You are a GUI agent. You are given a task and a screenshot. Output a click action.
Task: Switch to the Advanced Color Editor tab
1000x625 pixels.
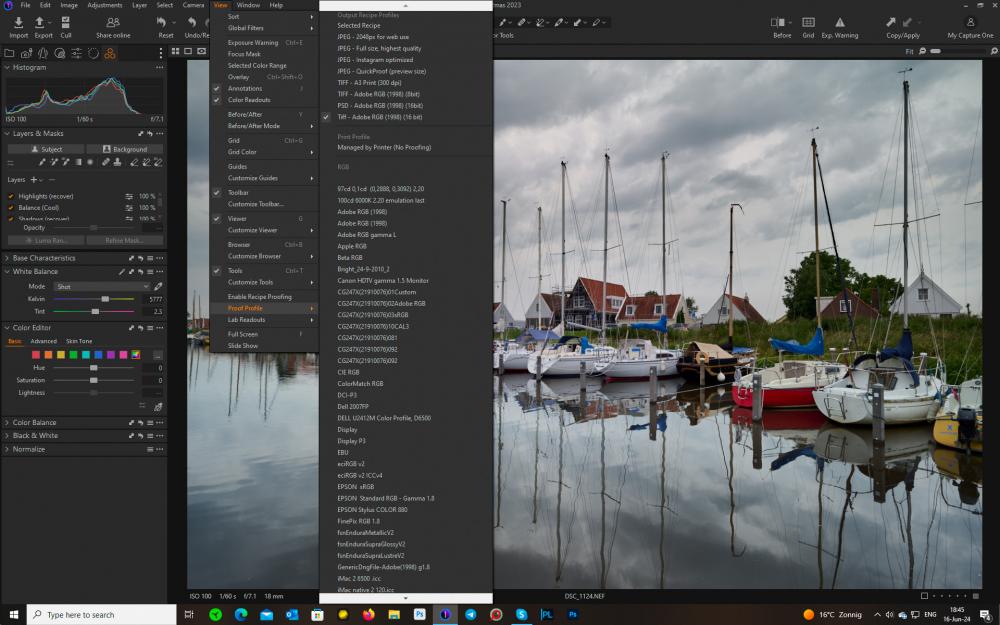pos(43,341)
